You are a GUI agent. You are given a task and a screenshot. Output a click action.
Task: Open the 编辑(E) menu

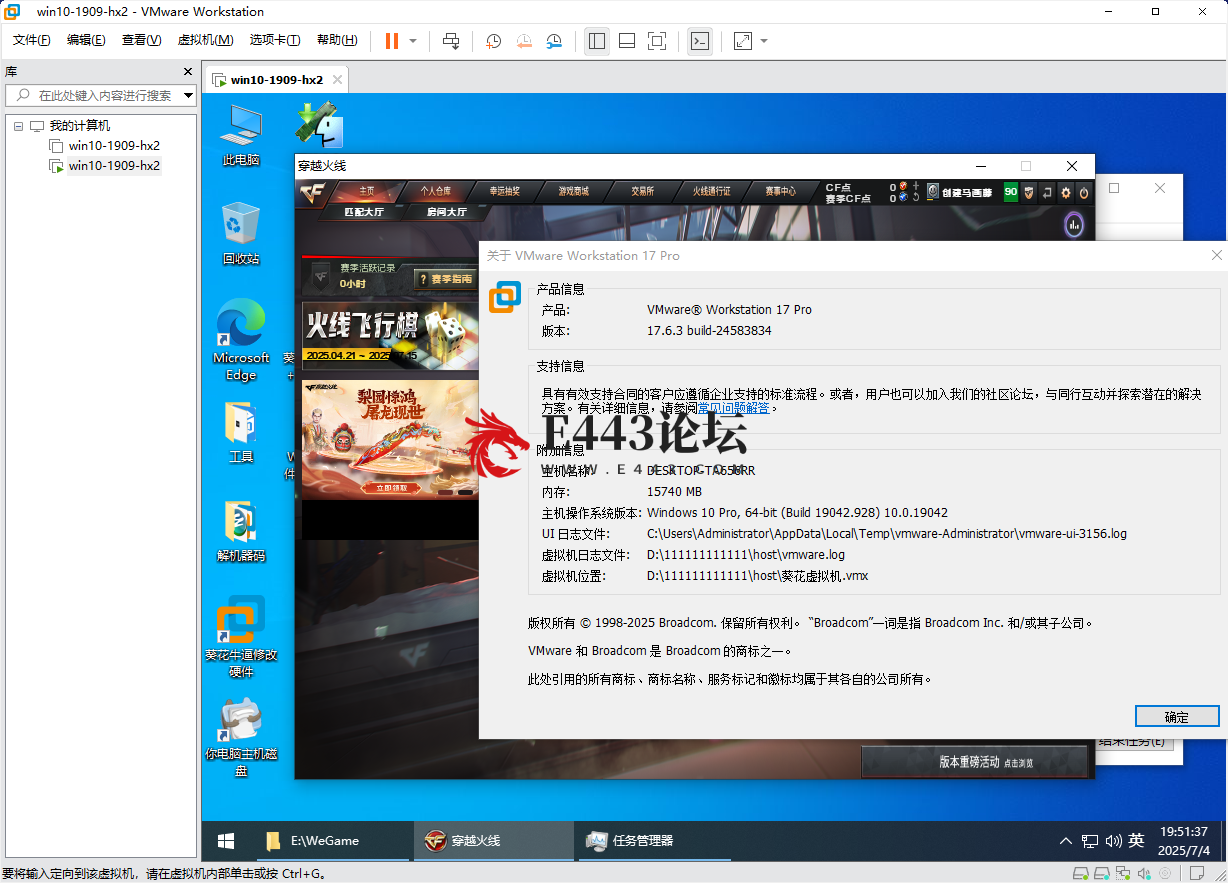86,40
